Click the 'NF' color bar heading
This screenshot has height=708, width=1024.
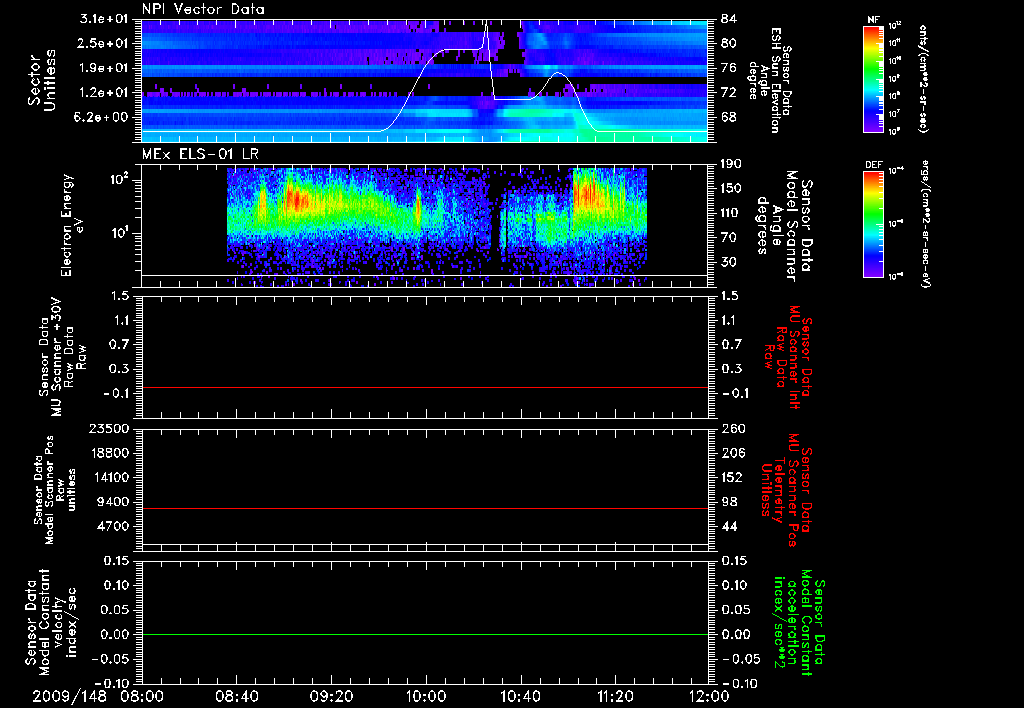tap(873, 20)
